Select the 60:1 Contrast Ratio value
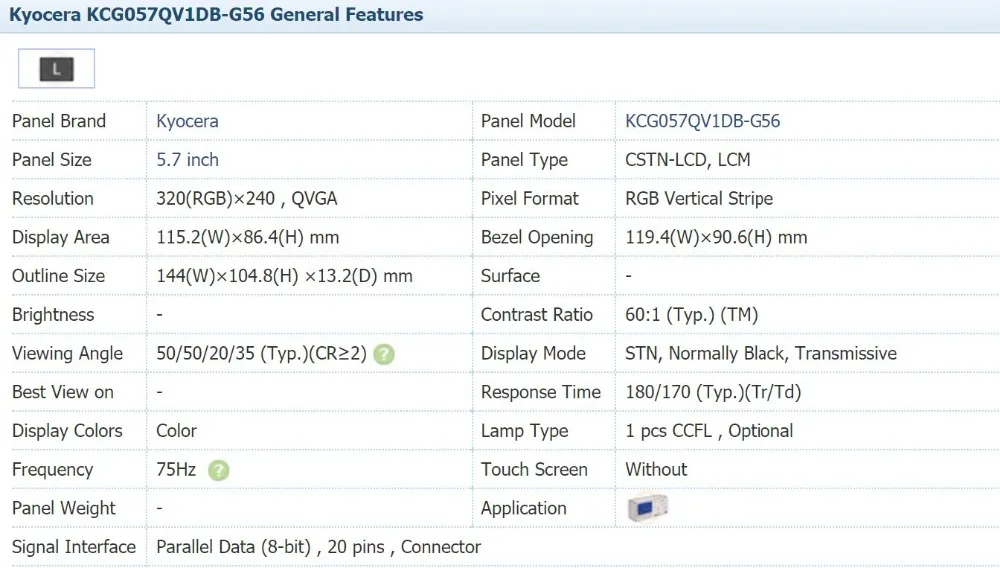This screenshot has width=1000, height=568. (x=691, y=315)
